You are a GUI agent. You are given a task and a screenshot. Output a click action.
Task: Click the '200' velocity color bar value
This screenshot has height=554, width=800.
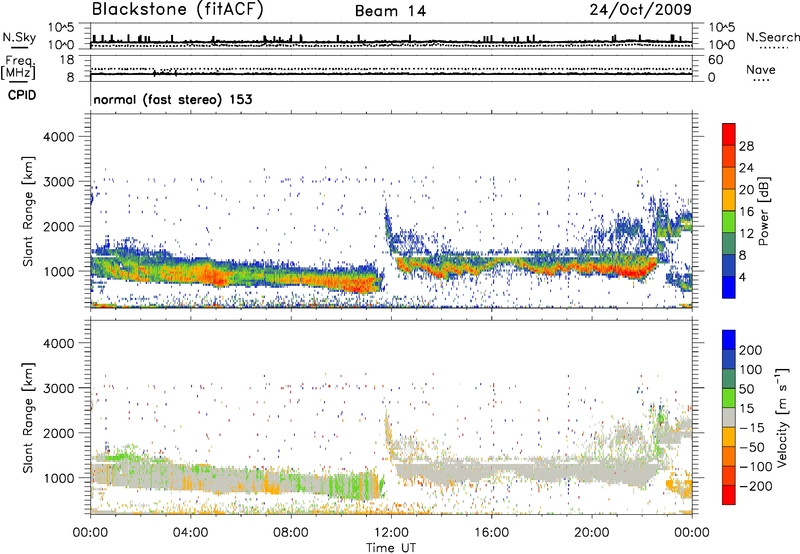750,350
